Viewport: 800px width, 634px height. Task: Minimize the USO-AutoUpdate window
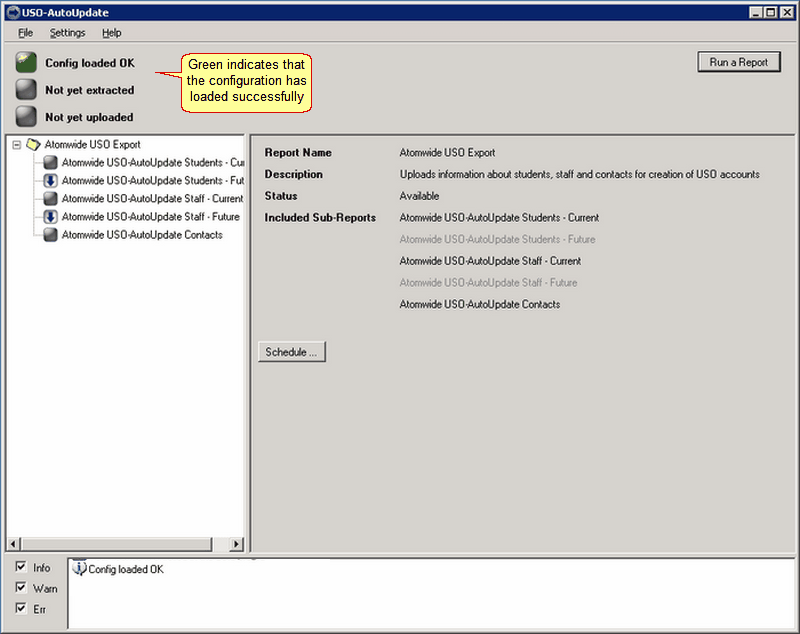click(756, 12)
